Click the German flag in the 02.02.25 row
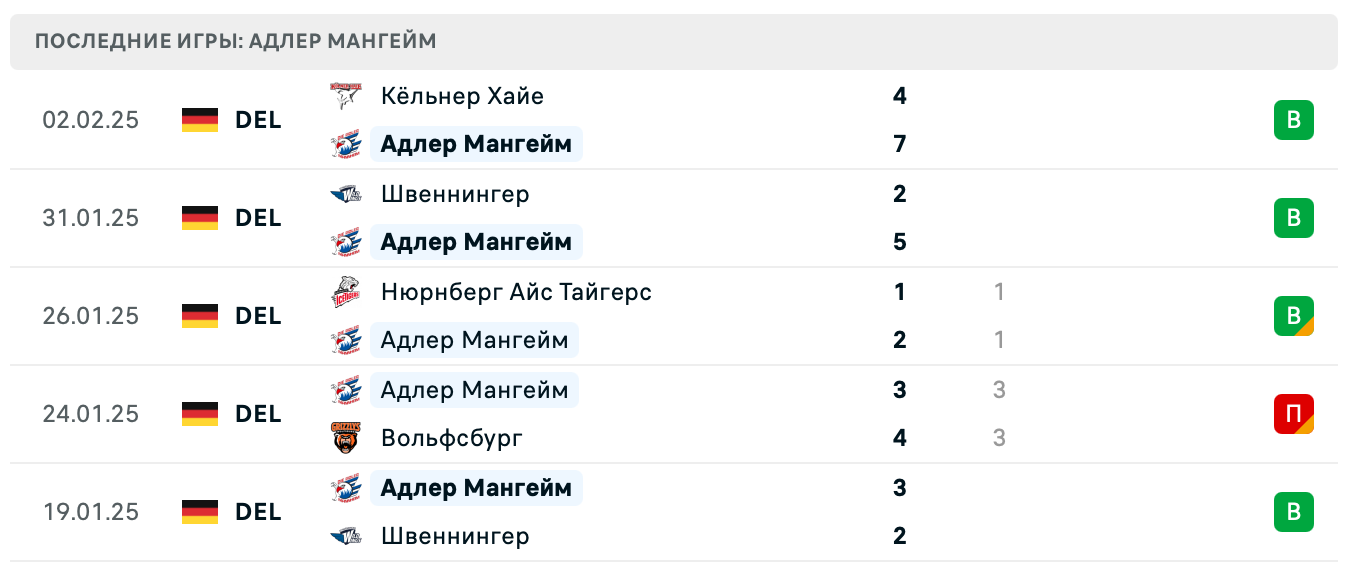 coord(200,120)
